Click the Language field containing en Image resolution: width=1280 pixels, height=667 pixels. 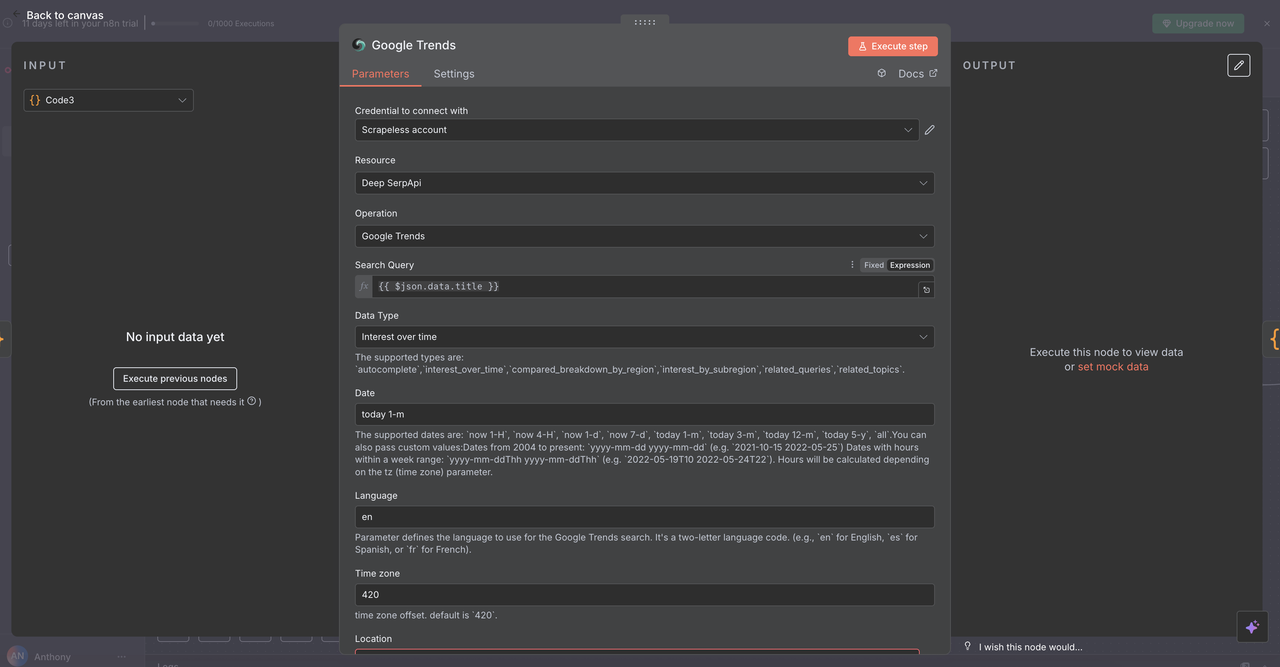pyautogui.click(x=644, y=517)
